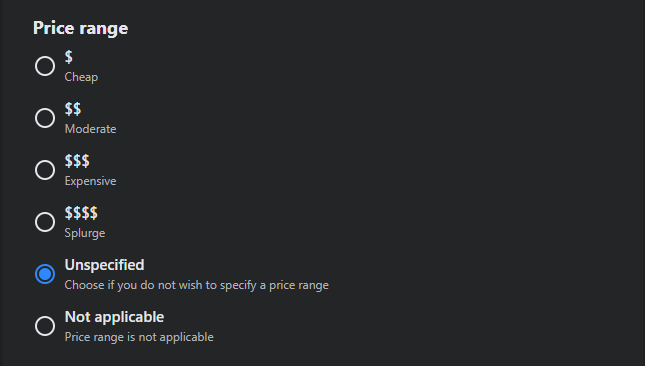Click the "$$$" symbol label

tap(77, 161)
